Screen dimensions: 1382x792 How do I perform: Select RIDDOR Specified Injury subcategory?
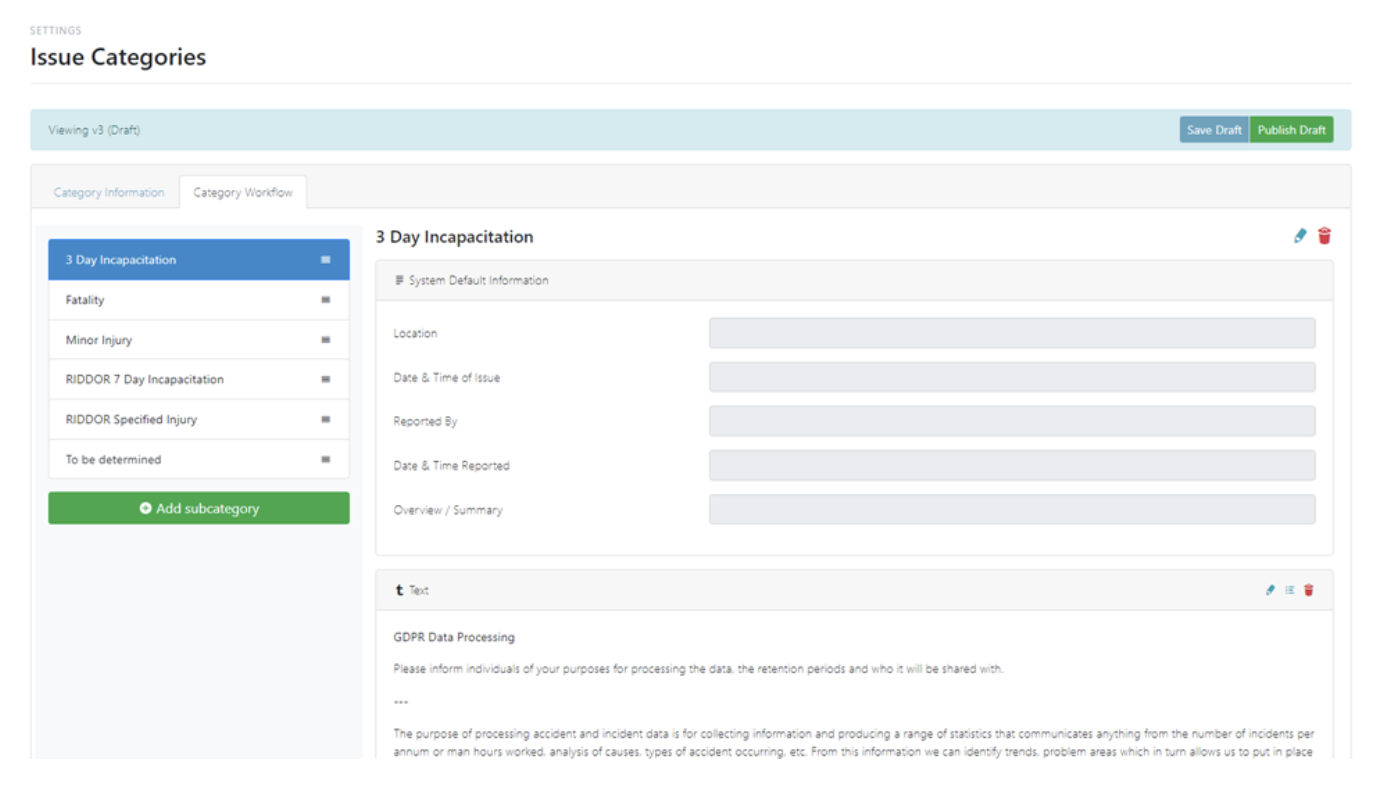coord(199,420)
